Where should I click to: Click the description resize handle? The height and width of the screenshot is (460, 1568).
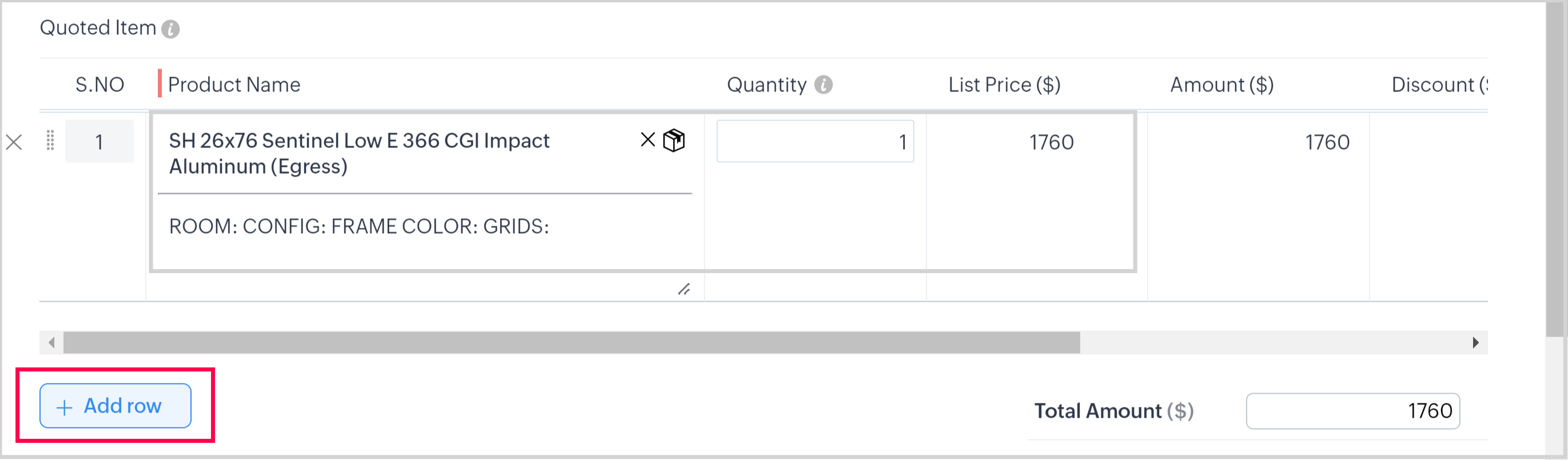pos(684,289)
